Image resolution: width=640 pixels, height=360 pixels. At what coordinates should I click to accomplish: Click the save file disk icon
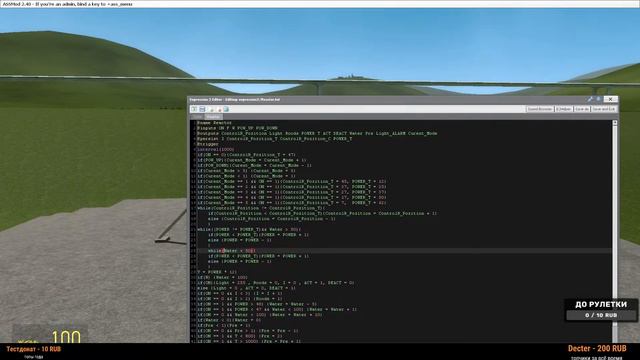(x=202, y=109)
